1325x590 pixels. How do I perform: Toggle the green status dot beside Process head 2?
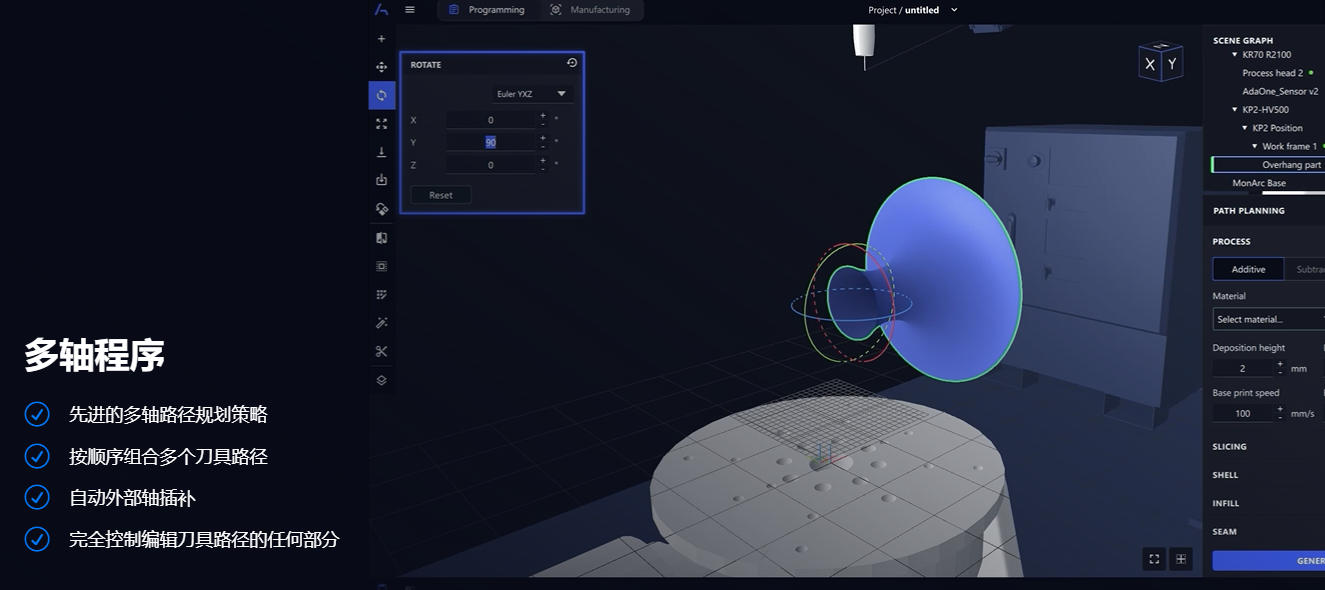(1310, 73)
